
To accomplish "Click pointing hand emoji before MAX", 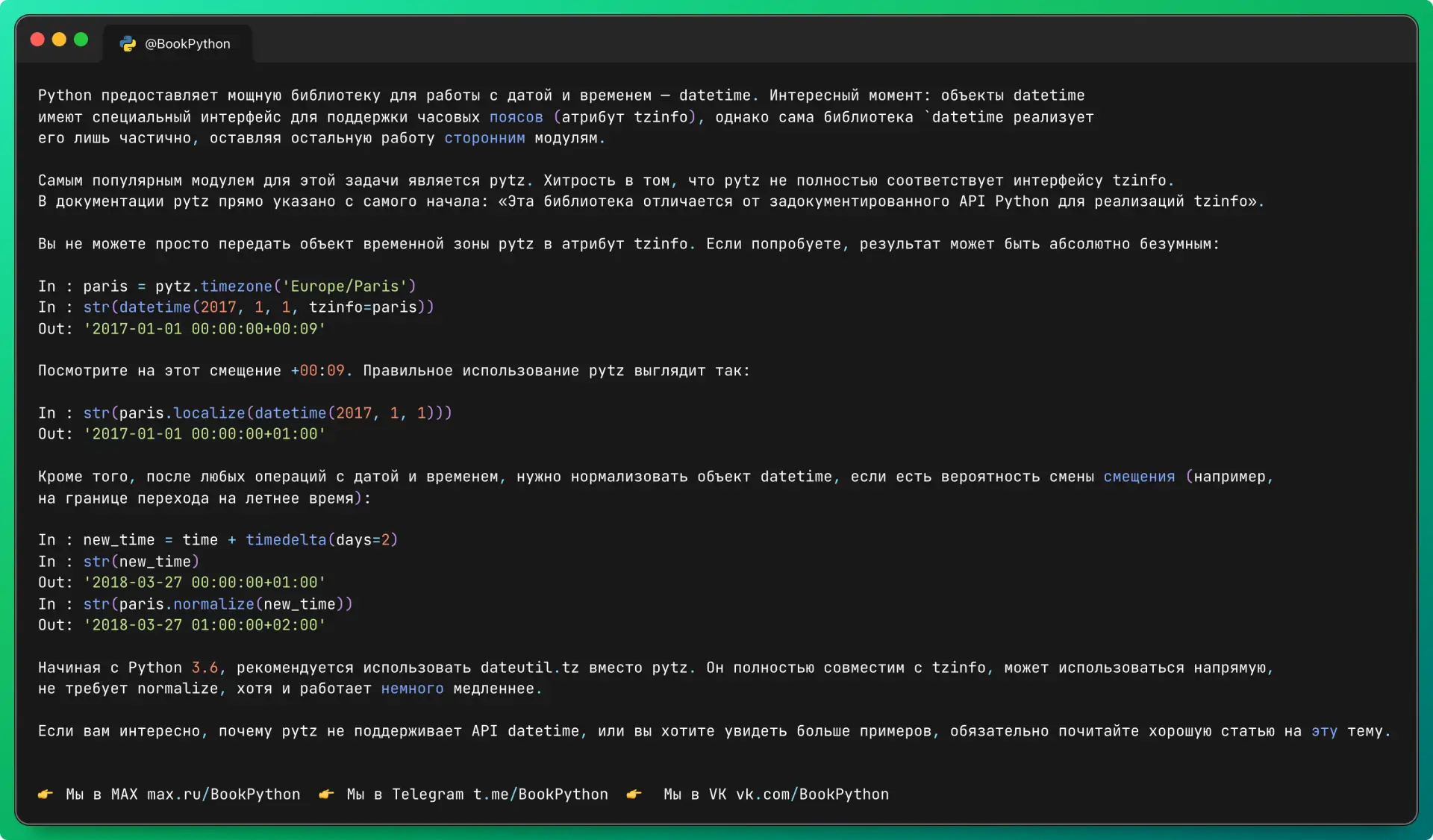I will [x=46, y=794].
